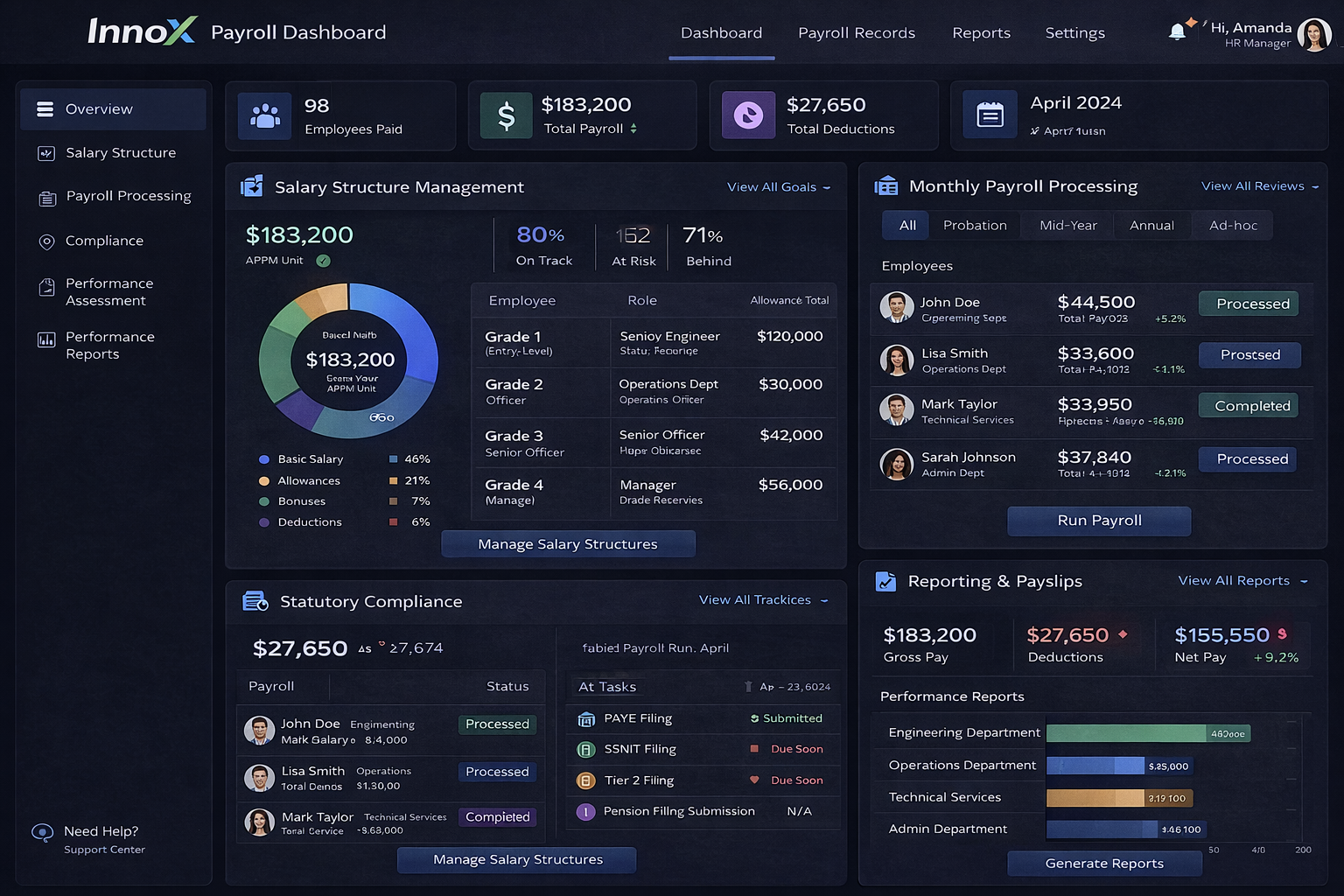Click the Employees Paid people icon

[x=265, y=115]
